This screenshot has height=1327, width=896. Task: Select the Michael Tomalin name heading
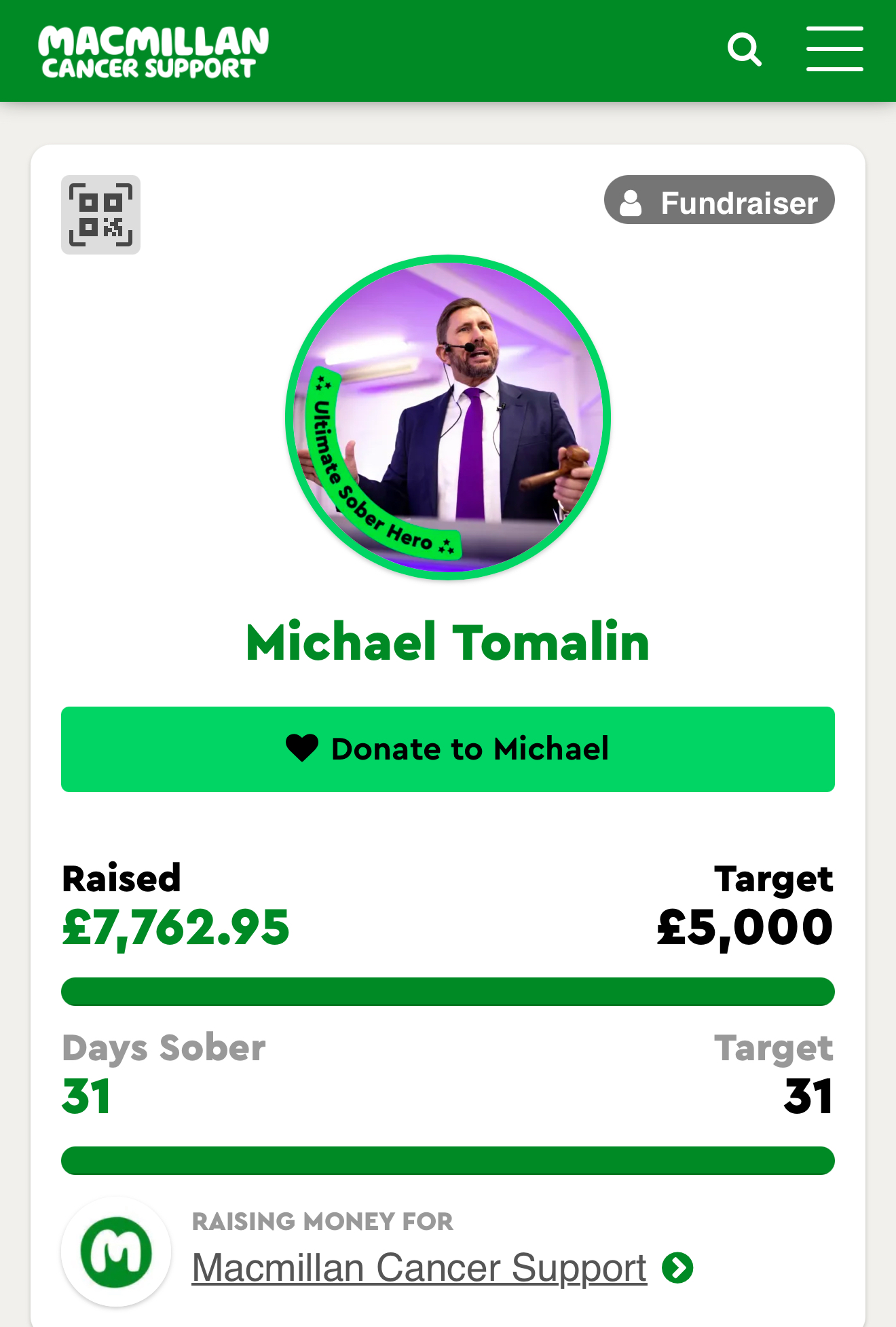447,641
